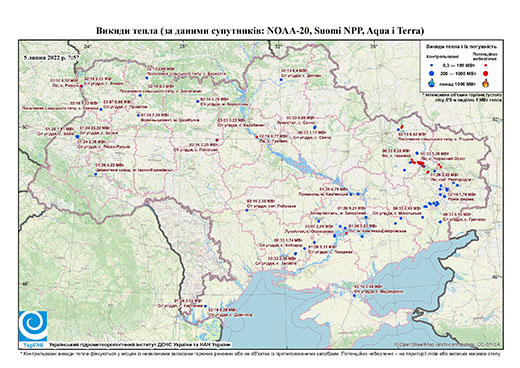This screenshot has width=520, height=368.
Task: Click the 'Промзона, м. Кам'янське' label
Action: [x=323, y=194]
